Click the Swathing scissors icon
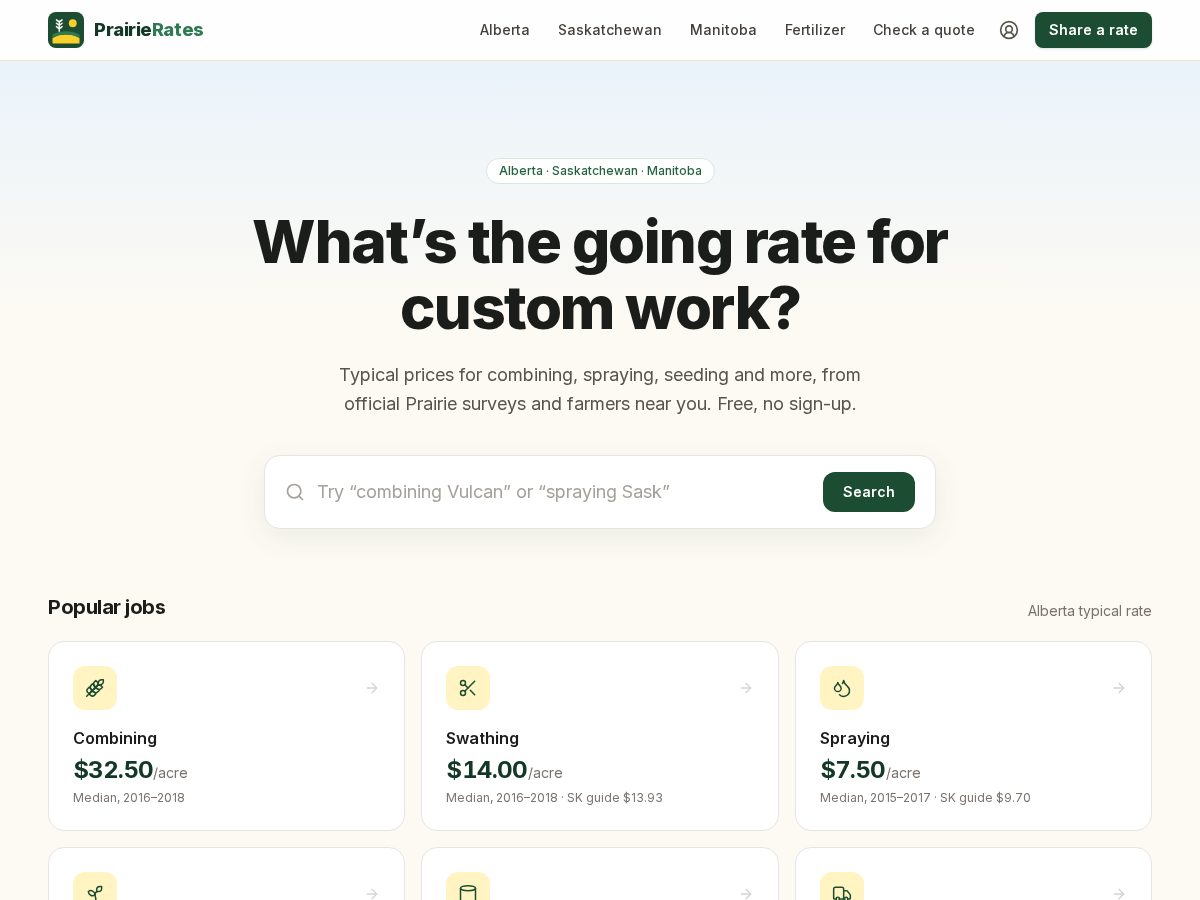 (x=468, y=688)
